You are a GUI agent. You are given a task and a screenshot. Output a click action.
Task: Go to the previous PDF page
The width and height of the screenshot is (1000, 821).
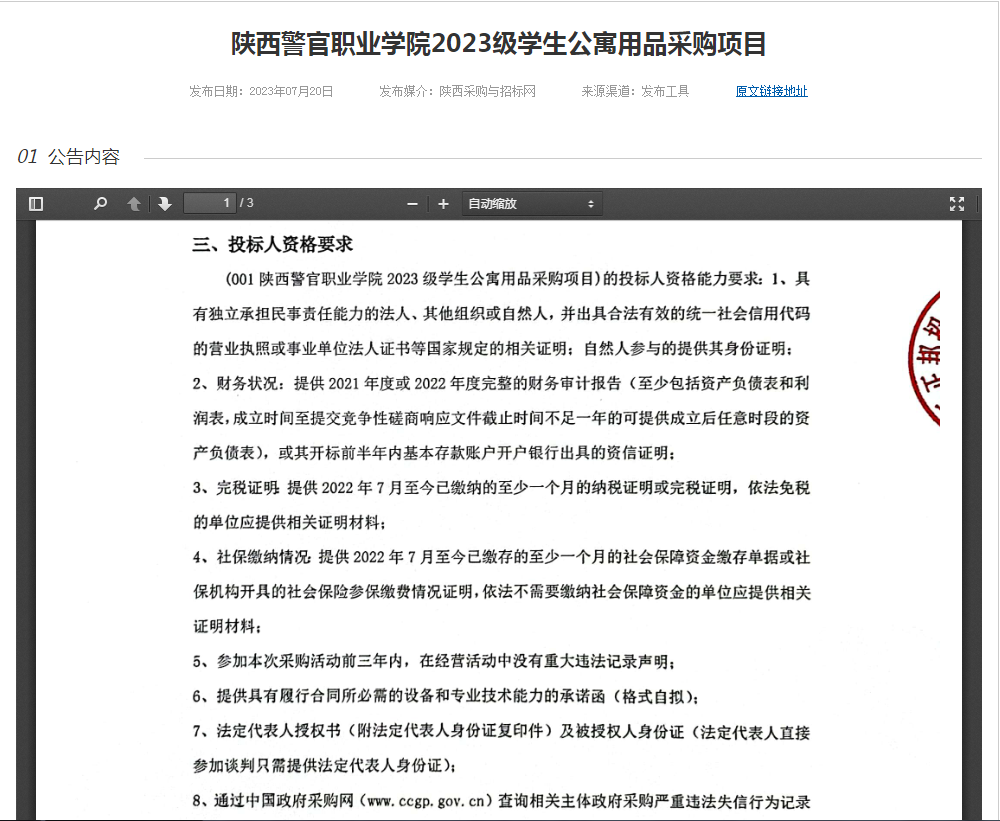134,203
